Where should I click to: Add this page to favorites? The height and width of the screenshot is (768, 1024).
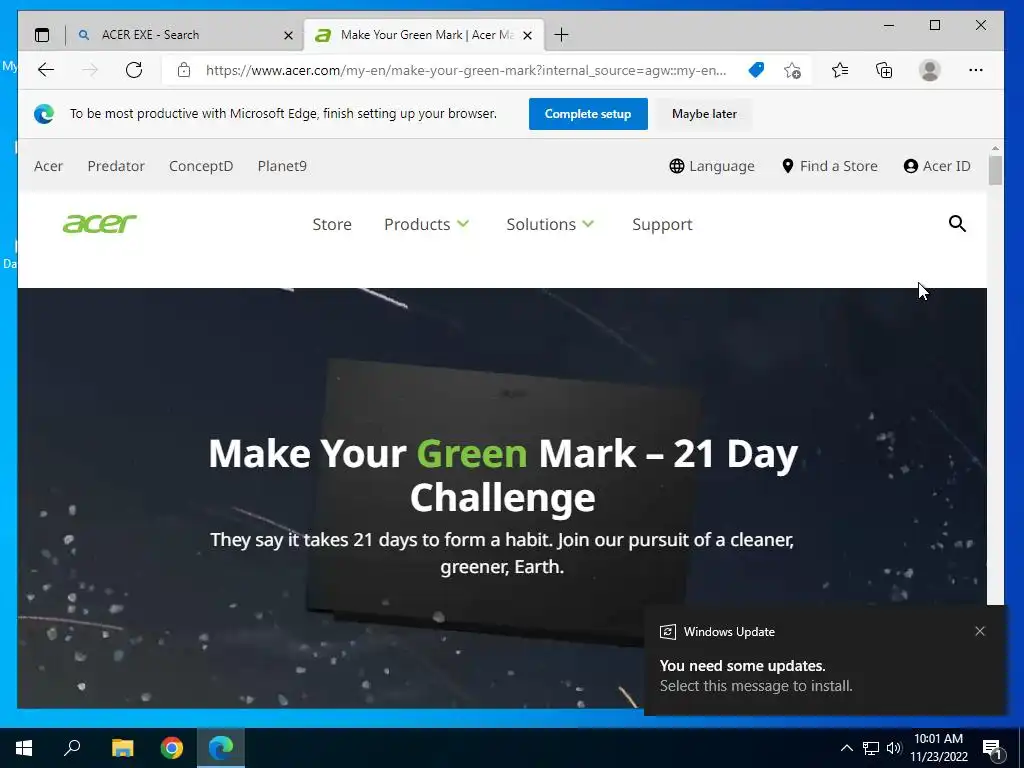(x=792, y=70)
